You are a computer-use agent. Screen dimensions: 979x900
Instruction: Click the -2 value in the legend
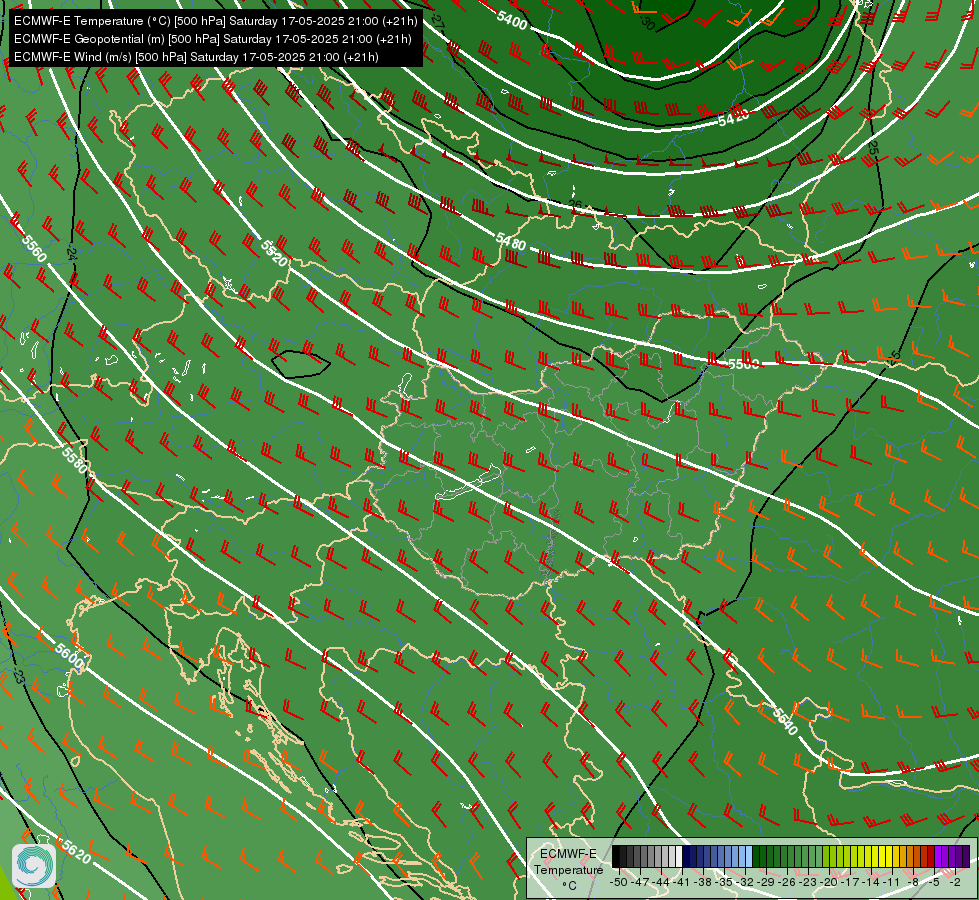click(955, 883)
